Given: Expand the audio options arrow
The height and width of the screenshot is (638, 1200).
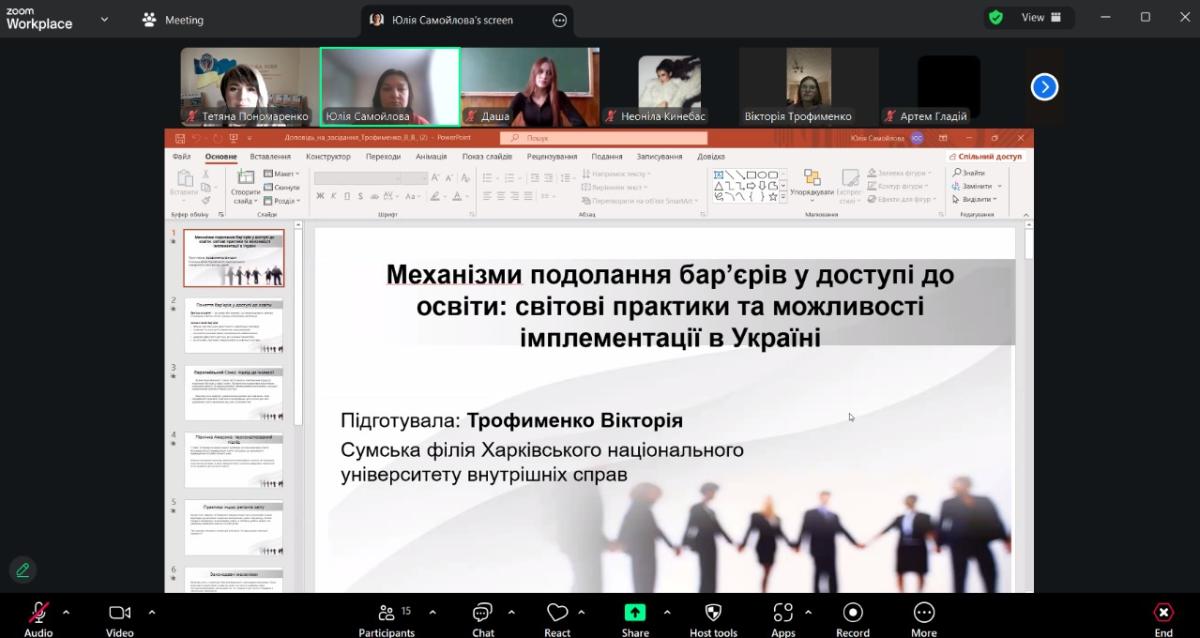Looking at the screenshot, I should 66,612.
